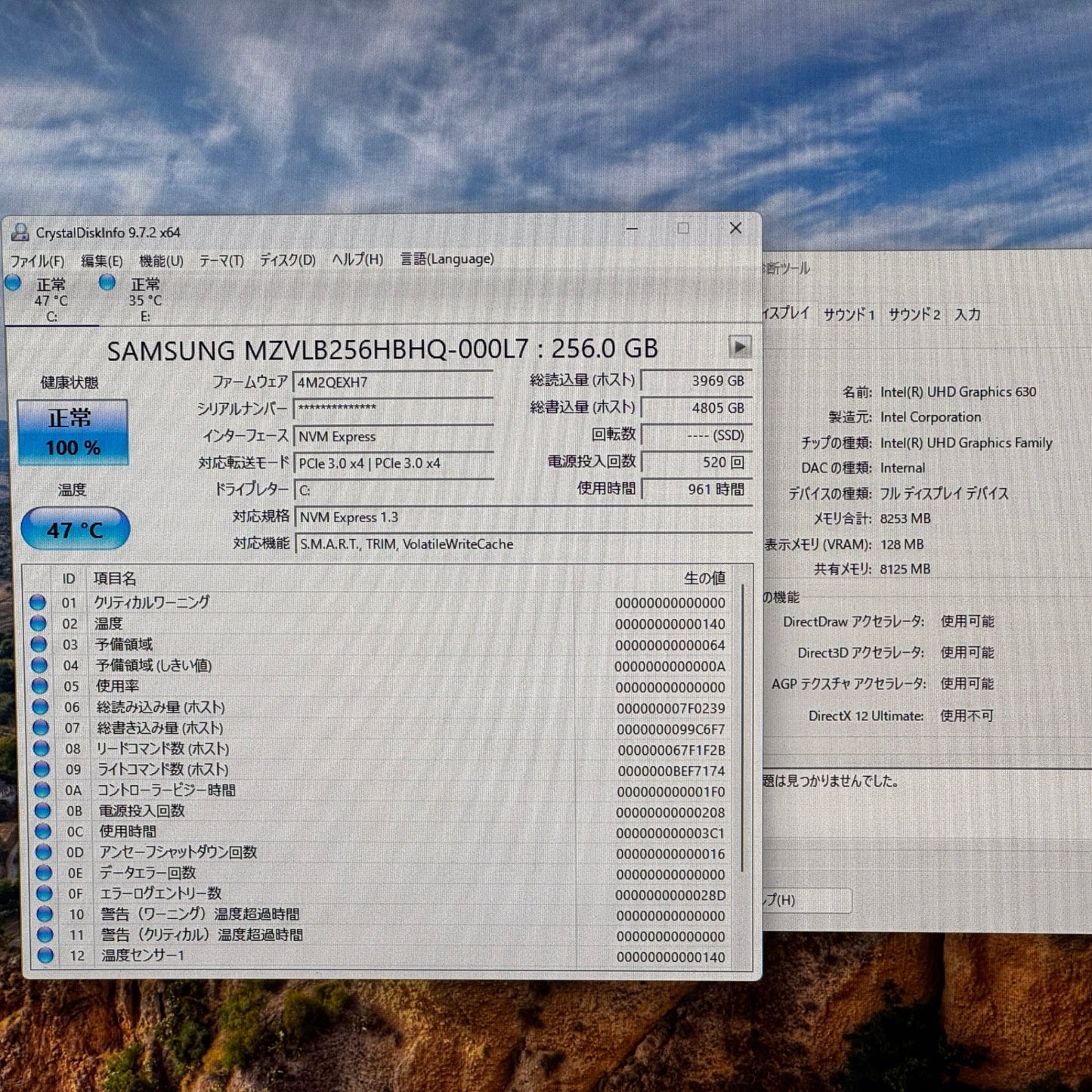The image size is (1092, 1092).
Task: Select raw value 0000000099C6F7
Action: point(671,729)
